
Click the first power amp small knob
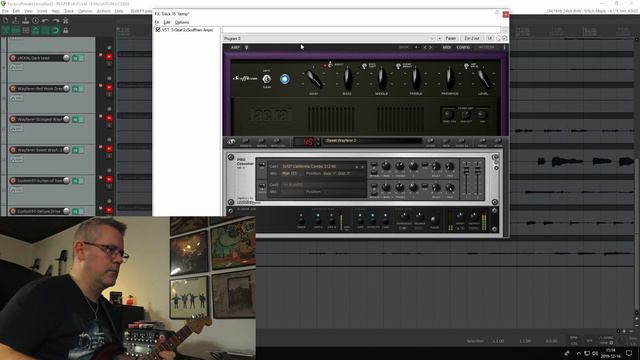tap(449, 115)
